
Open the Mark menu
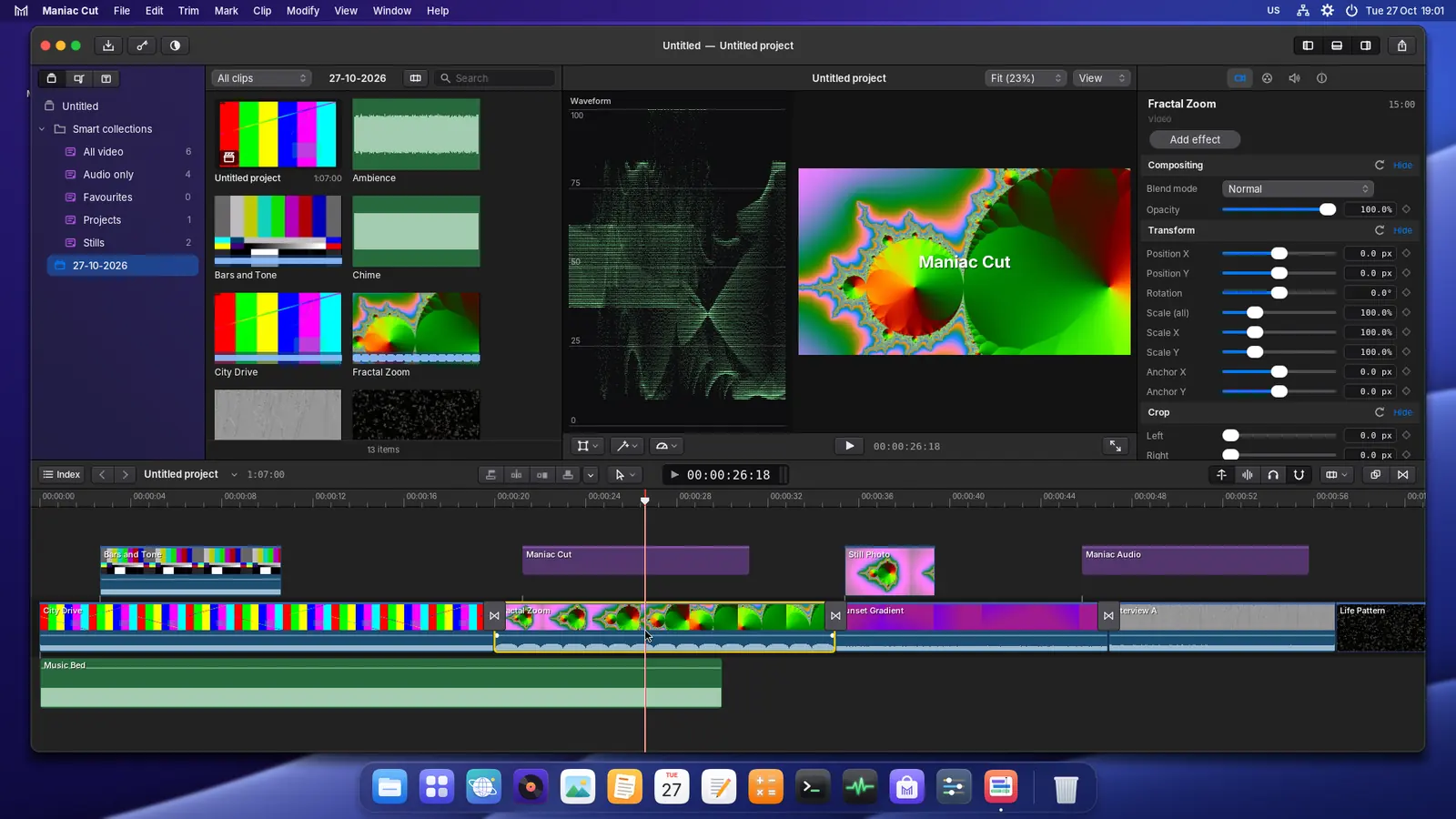coord(226,11)
